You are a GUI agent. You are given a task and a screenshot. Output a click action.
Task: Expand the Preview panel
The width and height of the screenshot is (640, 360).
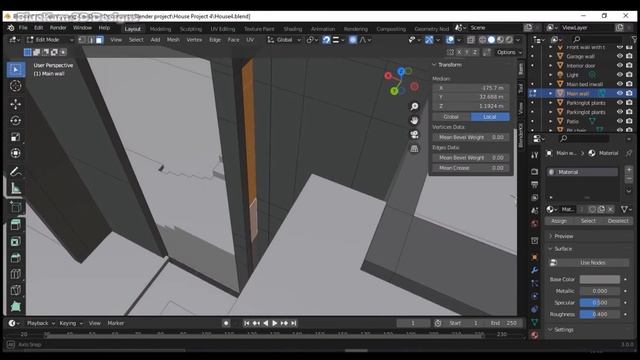click(550, 236)
